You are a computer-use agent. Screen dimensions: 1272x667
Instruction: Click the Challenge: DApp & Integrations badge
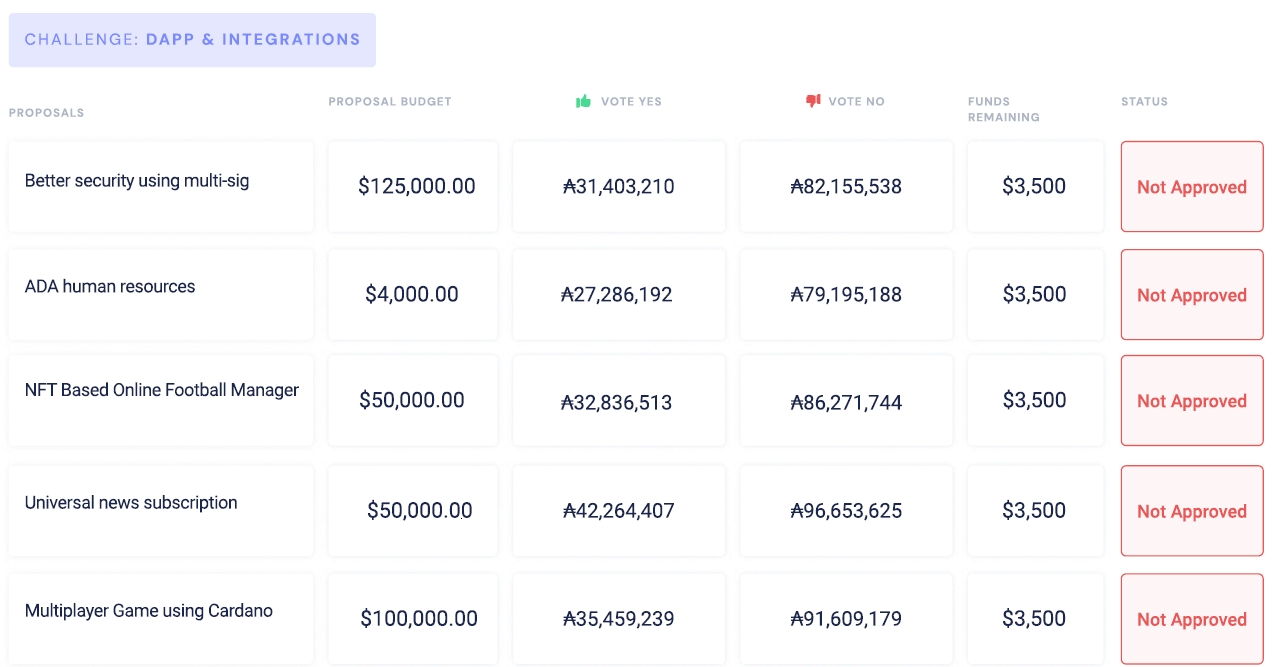(x=192, y=40)
